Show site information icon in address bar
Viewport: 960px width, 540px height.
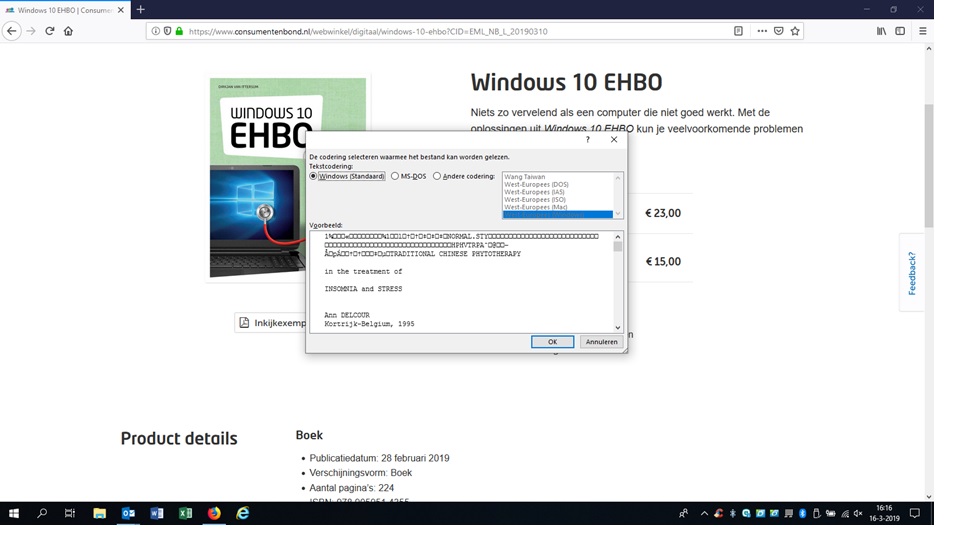point(156,31)
